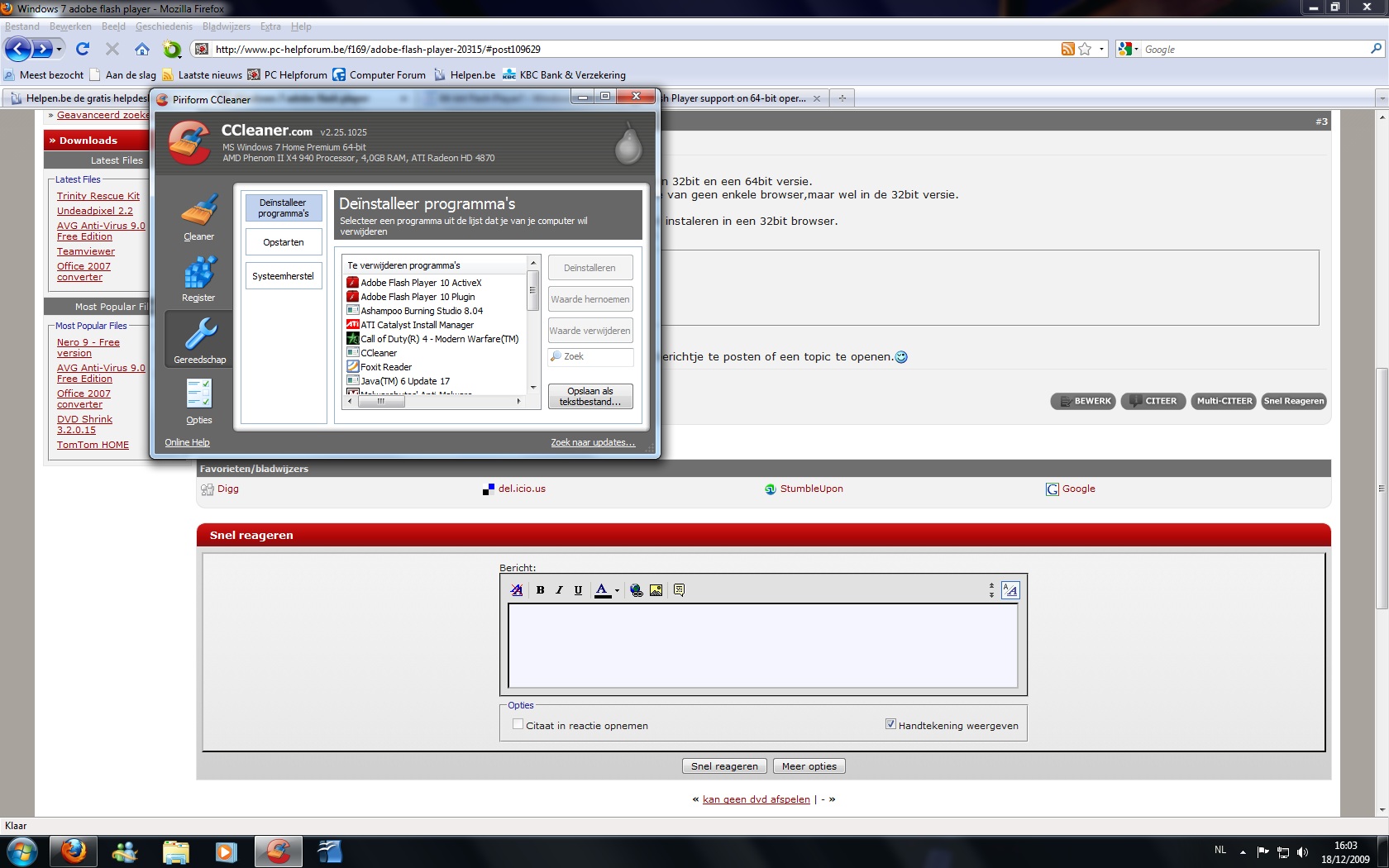
Task: Click the volume icon in system tray
Action: pyautogui.click(x=1303, y=852)
